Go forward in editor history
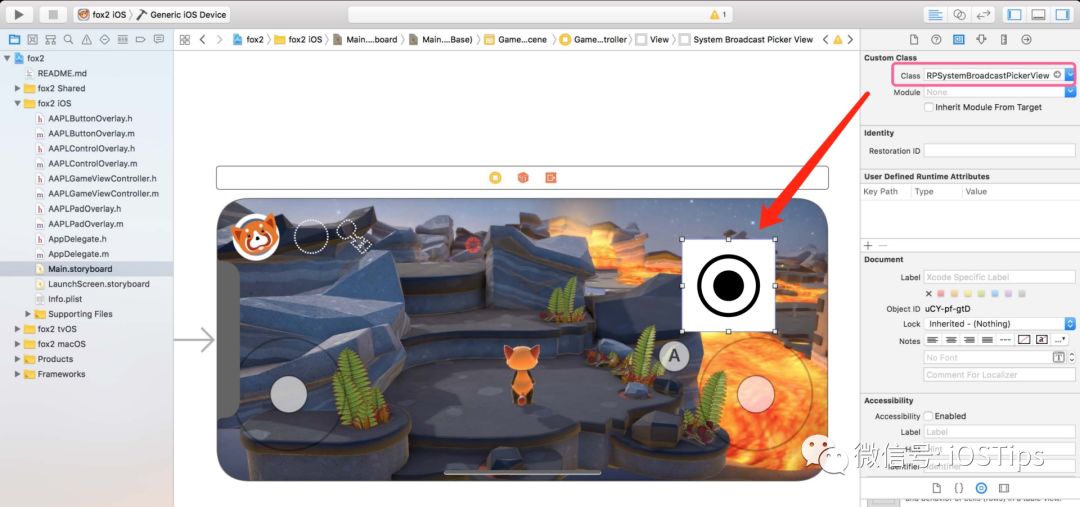Viewport: 1080px width, 507px height. [219, 40]
